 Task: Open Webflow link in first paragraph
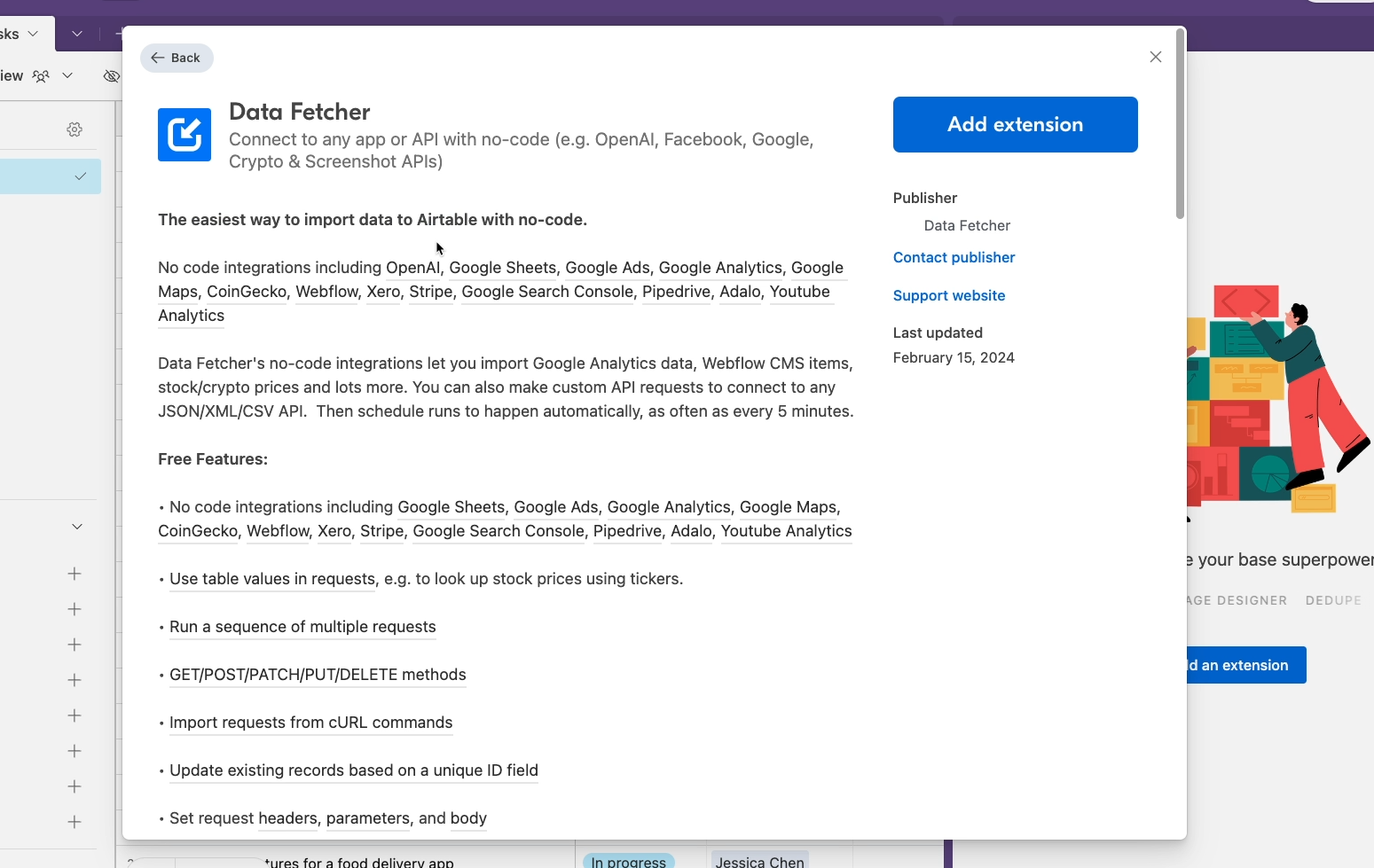click(x=326, y=292)
